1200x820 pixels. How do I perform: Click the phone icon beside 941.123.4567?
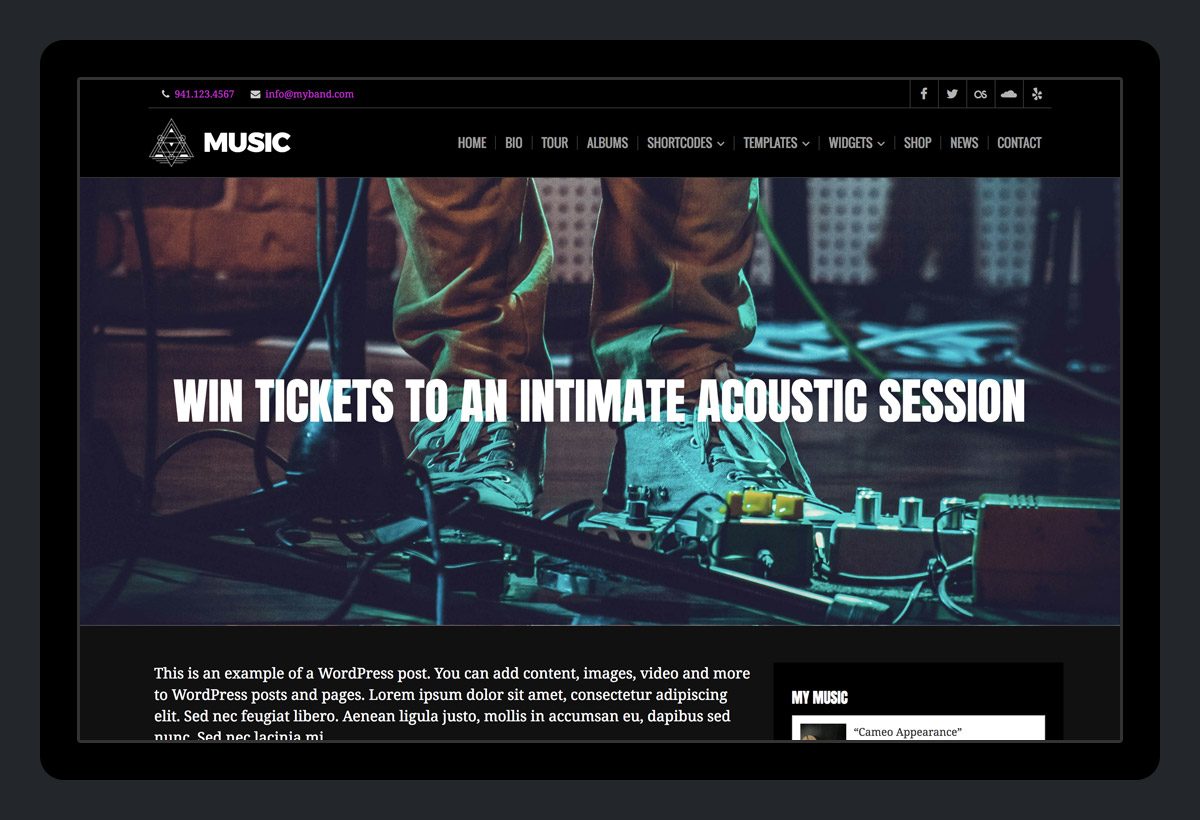tap(165, 94)
